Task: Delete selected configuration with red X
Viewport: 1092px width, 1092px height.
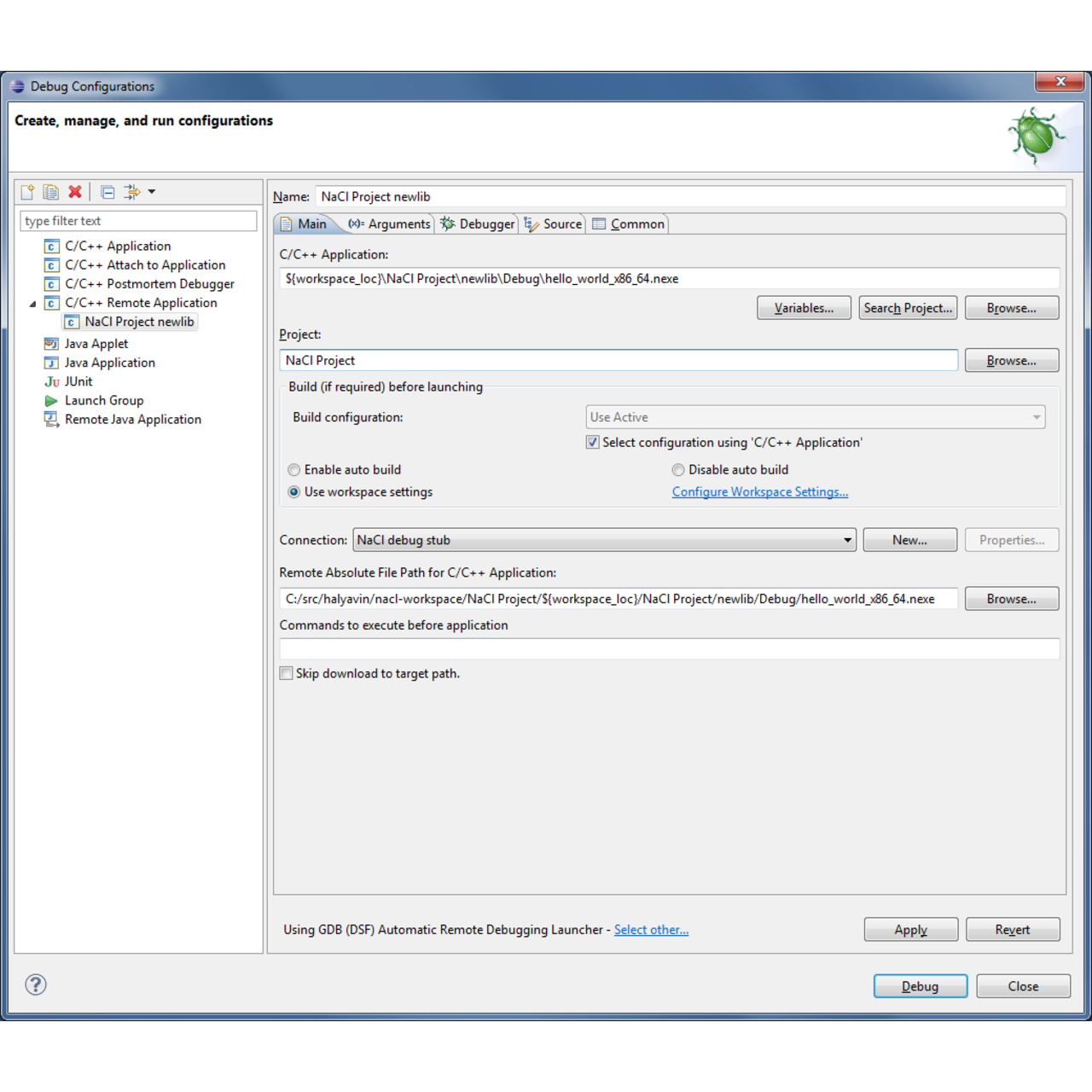Action: click(x=75, y=192)
